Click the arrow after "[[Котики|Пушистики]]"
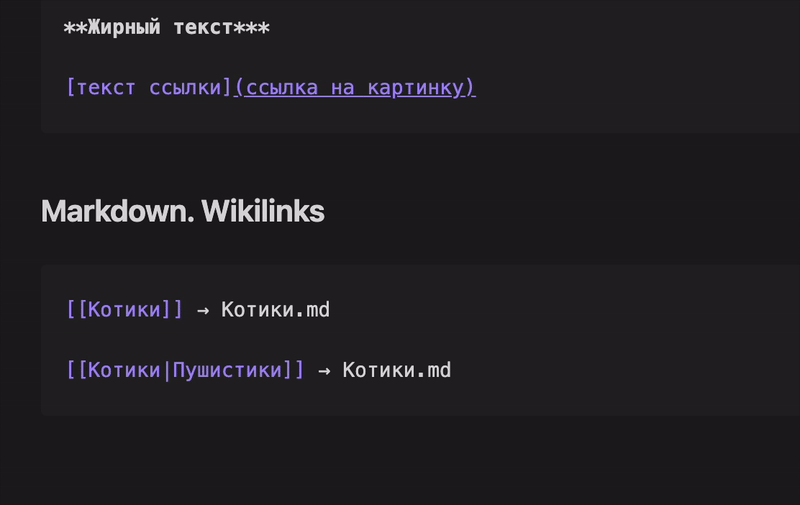Image resolution: width=800 pixels, height=505 pixels. pos(324,370)
